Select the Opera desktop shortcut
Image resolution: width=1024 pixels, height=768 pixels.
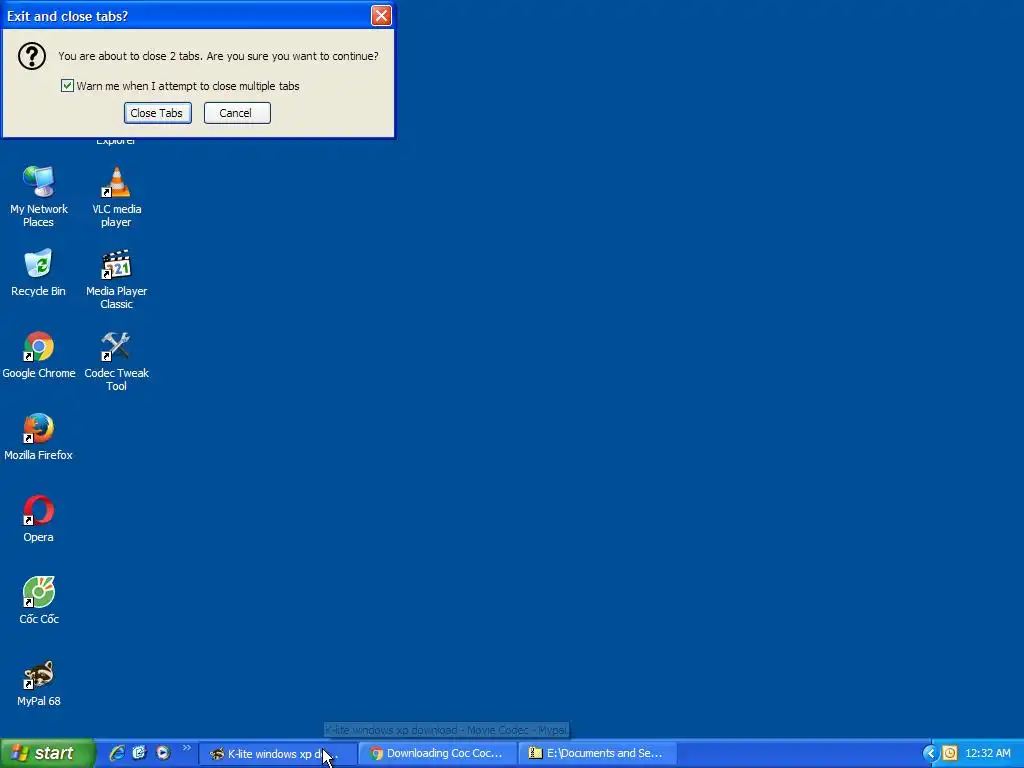click(39, 519)
